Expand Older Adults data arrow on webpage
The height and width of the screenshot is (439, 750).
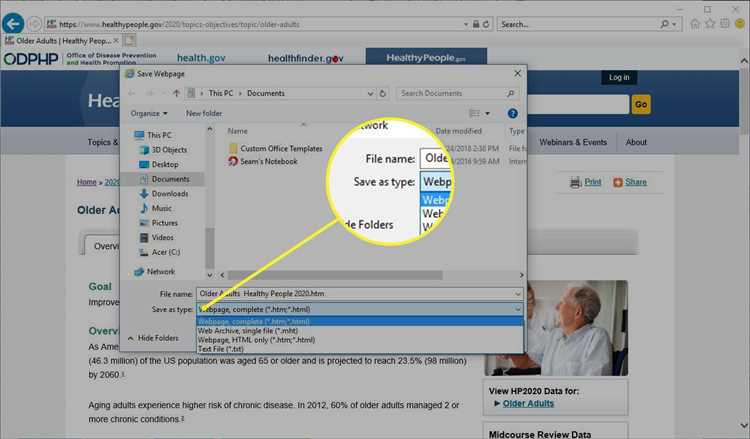coord(497,404)
